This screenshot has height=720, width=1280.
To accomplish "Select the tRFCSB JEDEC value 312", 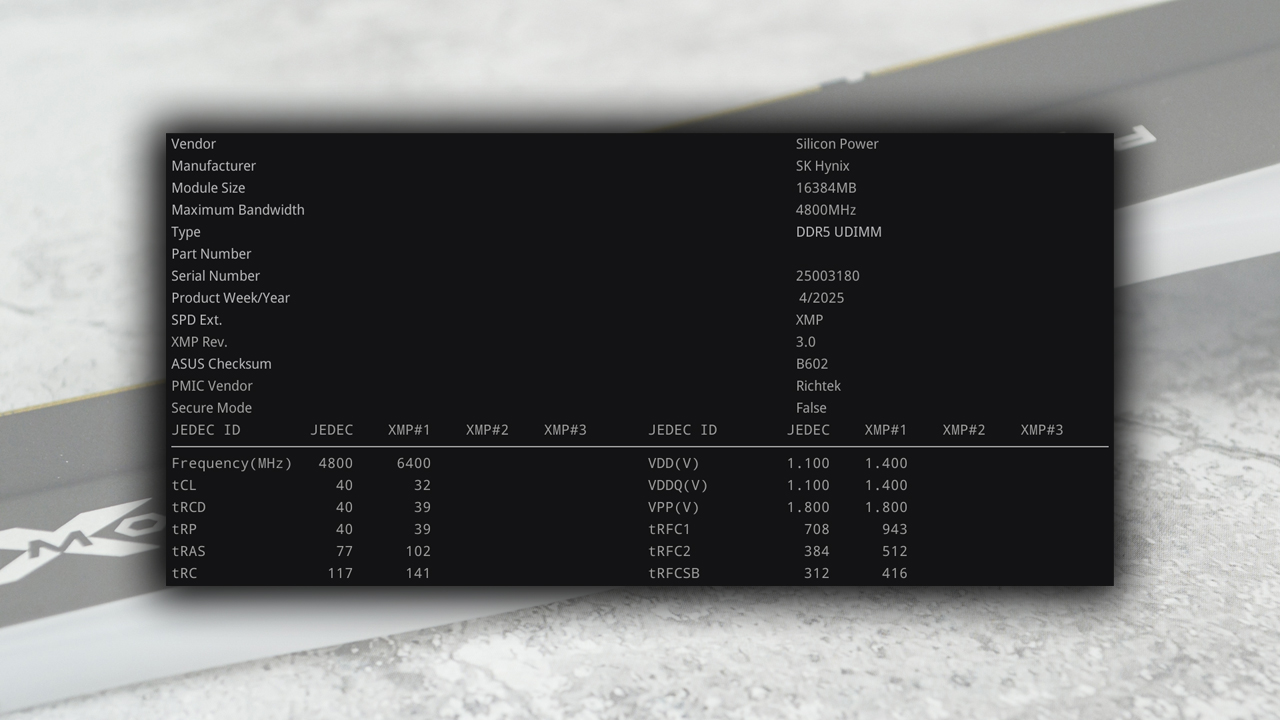I will (x=816, y=573).
